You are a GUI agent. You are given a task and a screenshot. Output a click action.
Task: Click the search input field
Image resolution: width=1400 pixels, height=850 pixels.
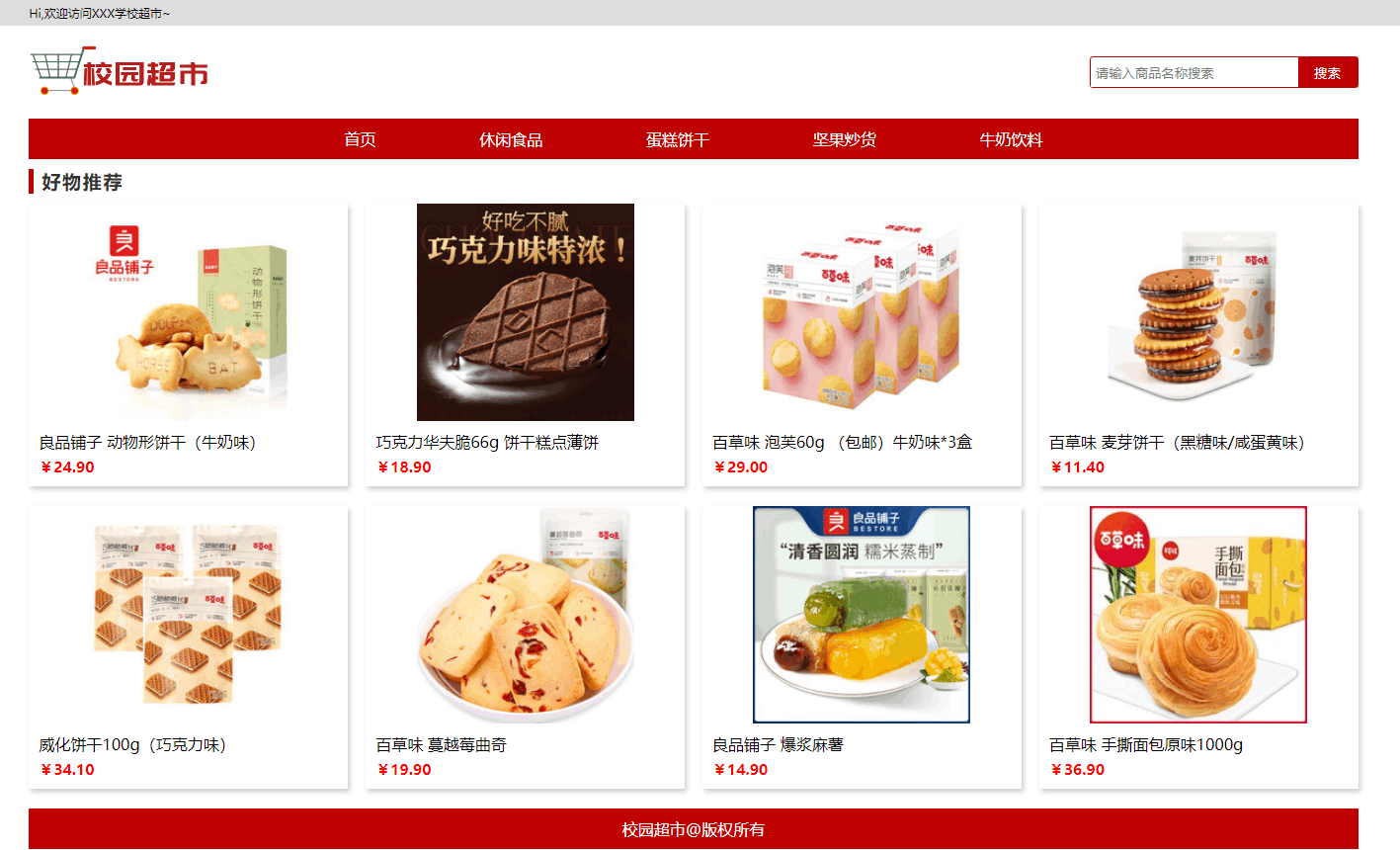[1194, 72]
